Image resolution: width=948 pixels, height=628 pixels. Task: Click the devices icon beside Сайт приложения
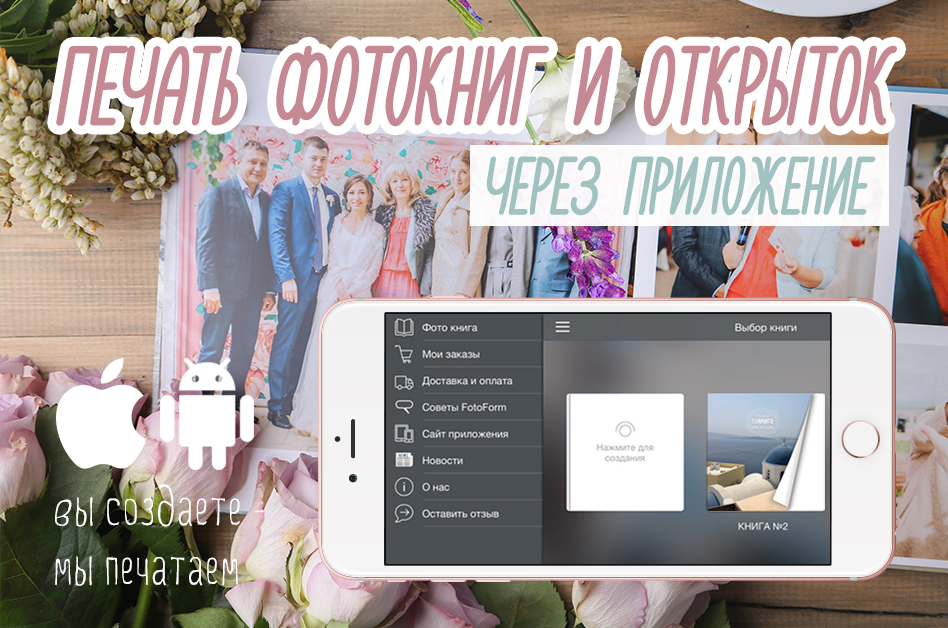tap(404, 433)
